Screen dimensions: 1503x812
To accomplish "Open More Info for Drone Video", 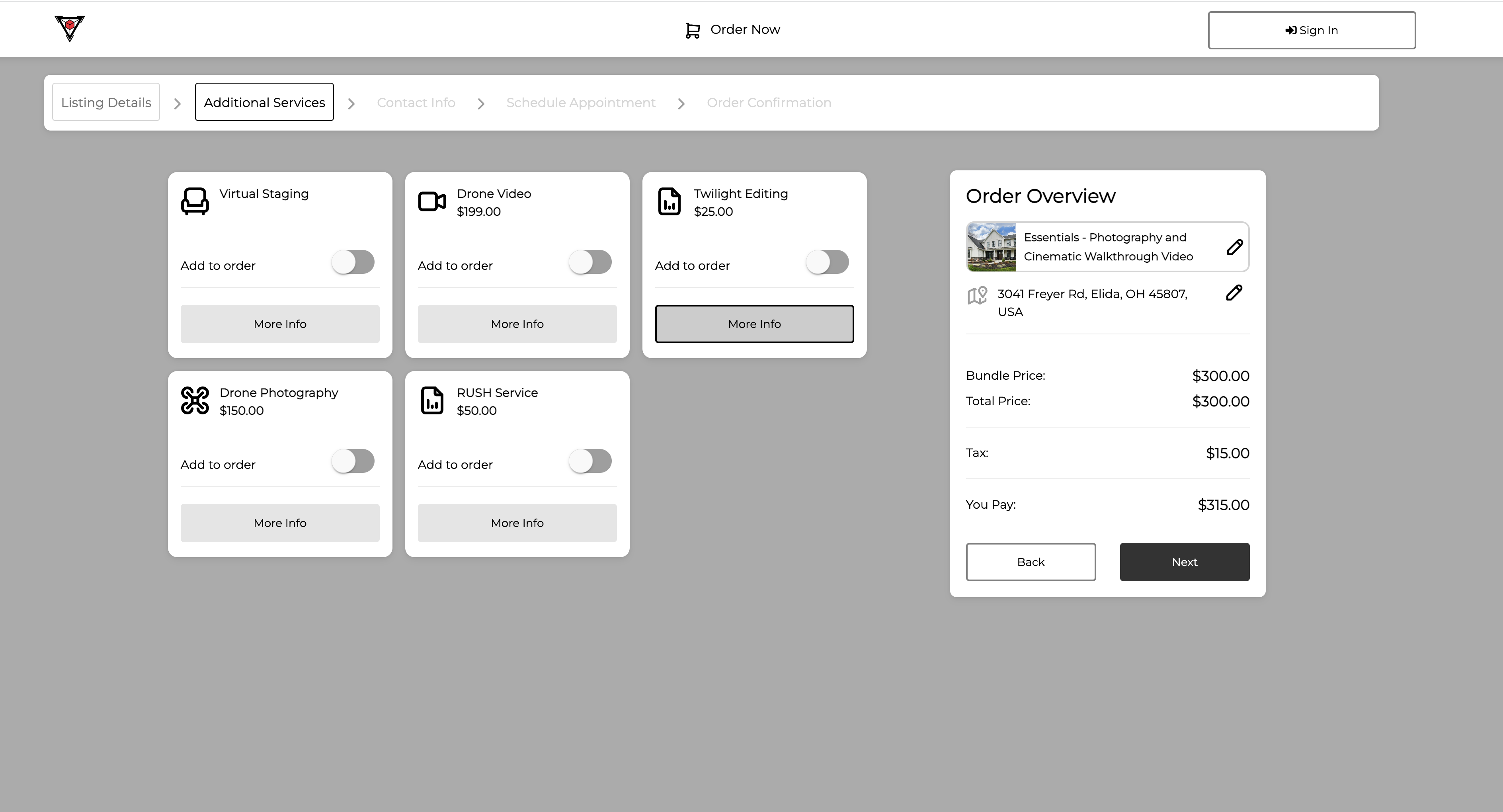I will click(x=517, y=324).
